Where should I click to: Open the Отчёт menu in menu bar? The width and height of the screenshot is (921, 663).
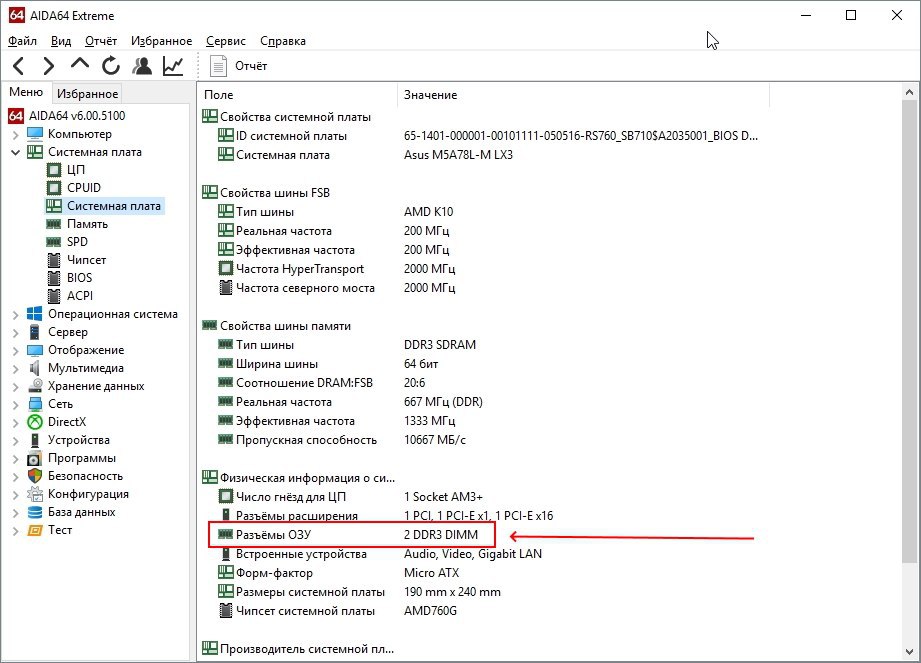coord(100,41)
